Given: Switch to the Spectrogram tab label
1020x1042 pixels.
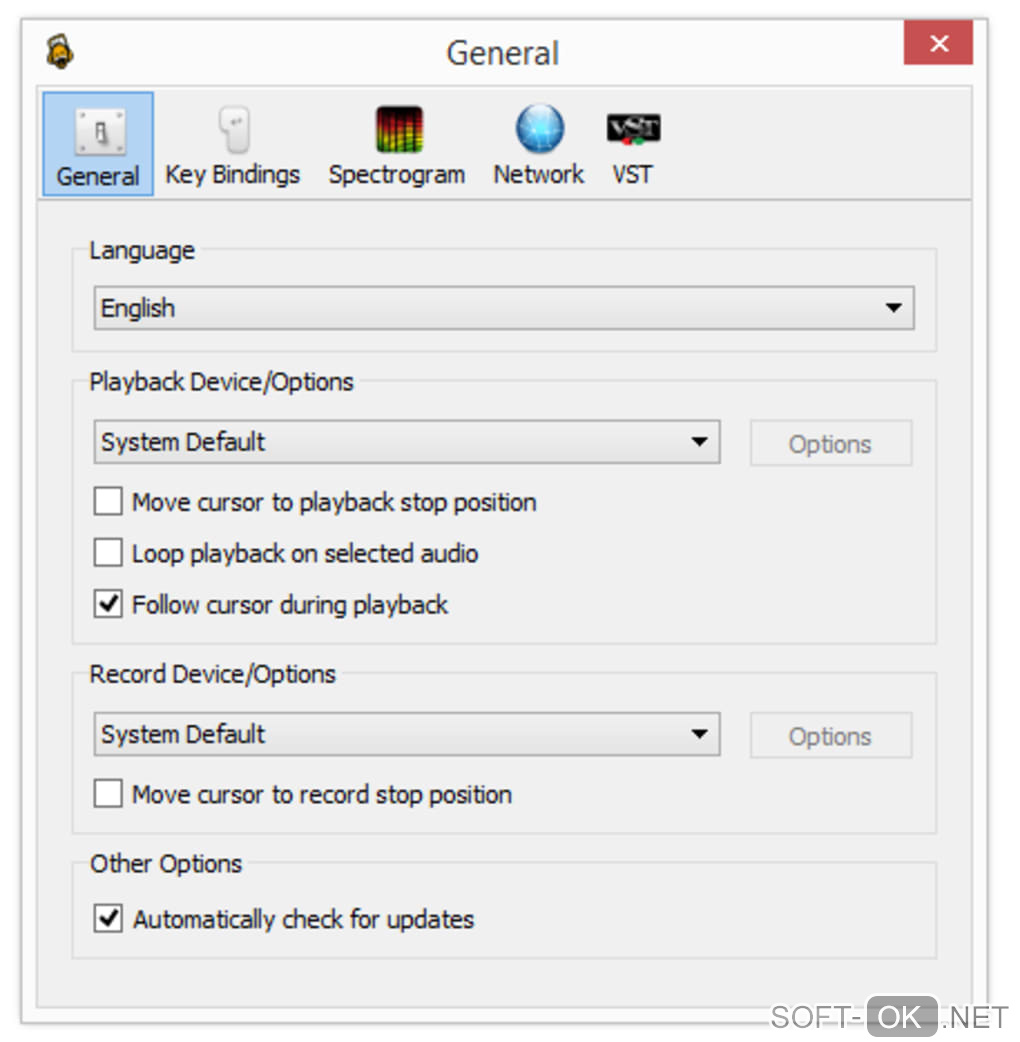Looking at the screenshot, I should (x=397, y=175).
